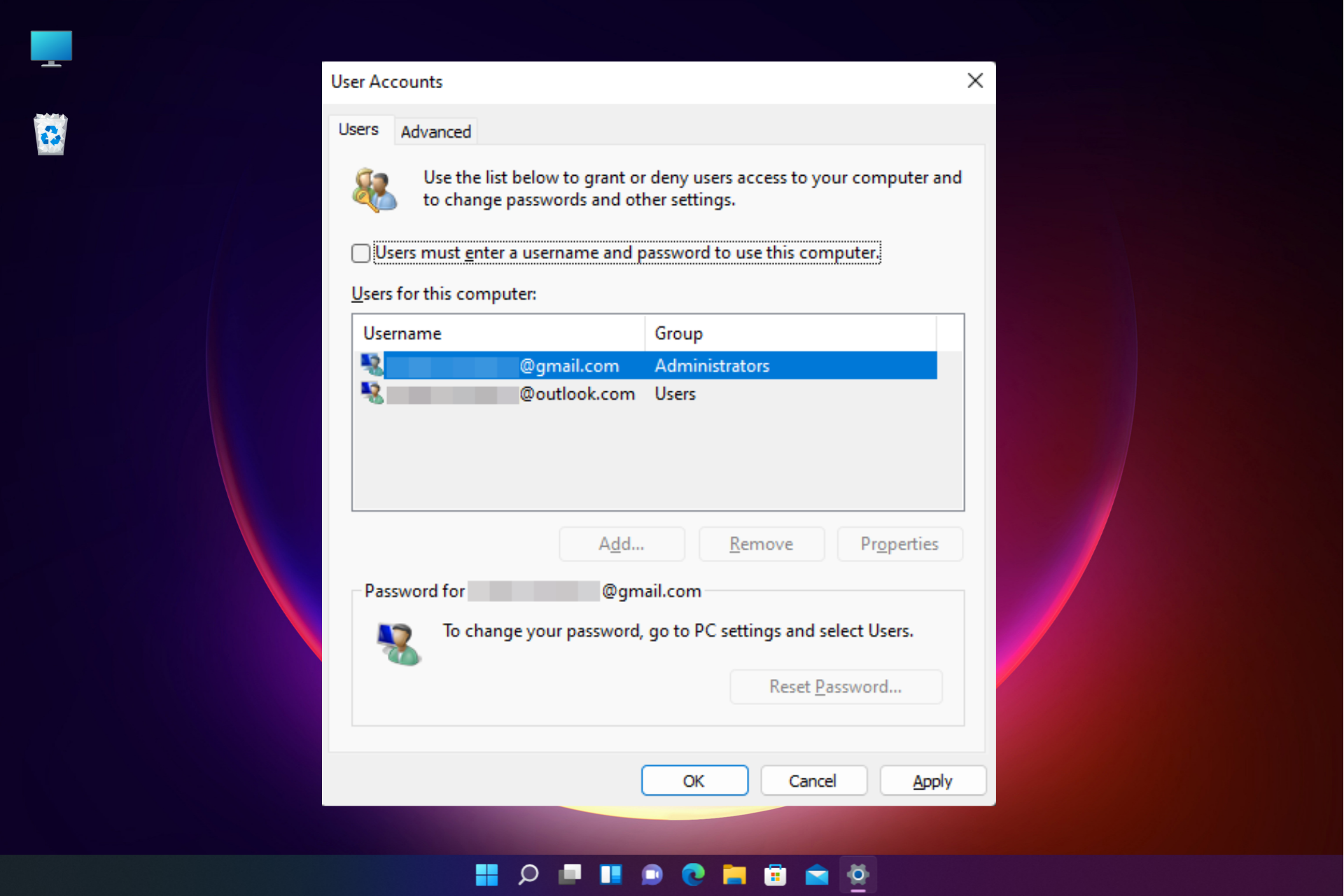The image size is (1344, 896).
Task: Click the taskbar Search icon
Action: click(x=528, y=874)
